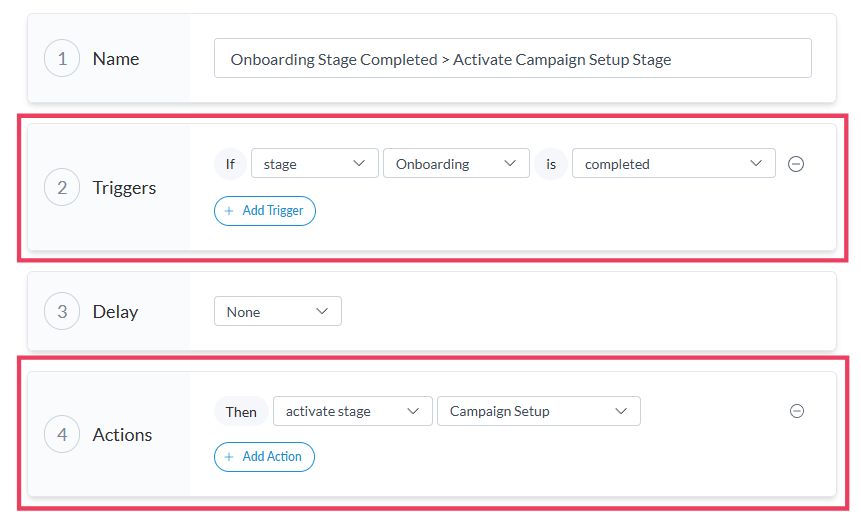Edit the automation Name text field

(512, 59)
